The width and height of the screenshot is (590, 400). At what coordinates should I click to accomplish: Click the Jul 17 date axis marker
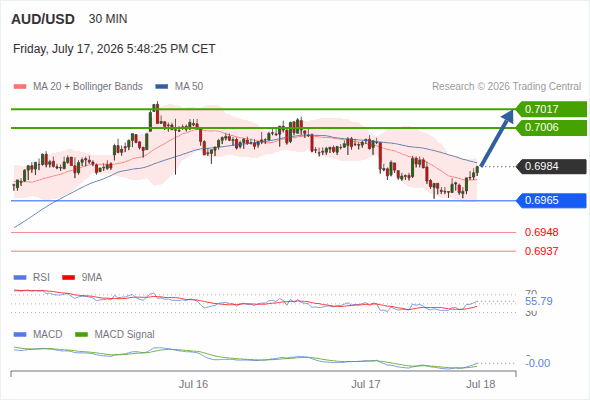tap(366, 384)
